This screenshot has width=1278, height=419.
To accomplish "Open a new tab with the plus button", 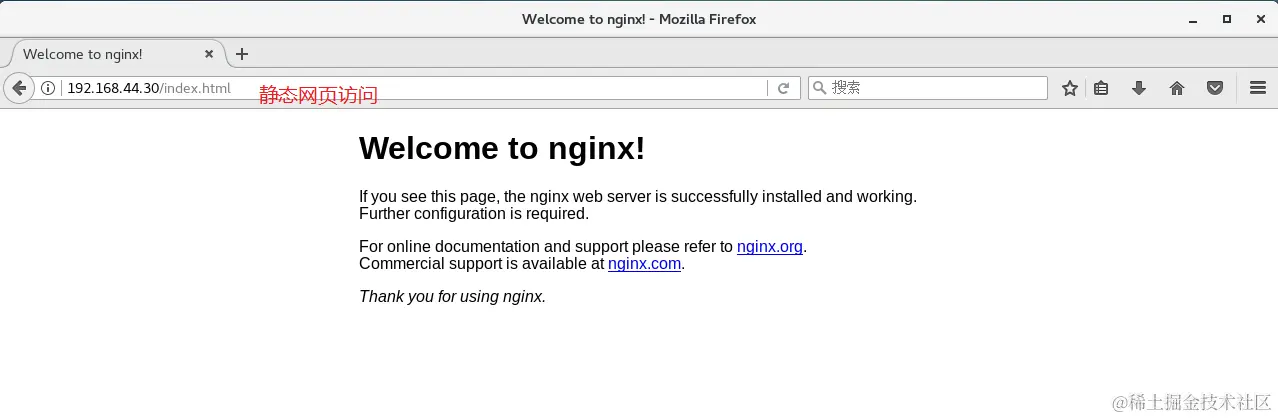I will 241,54.
